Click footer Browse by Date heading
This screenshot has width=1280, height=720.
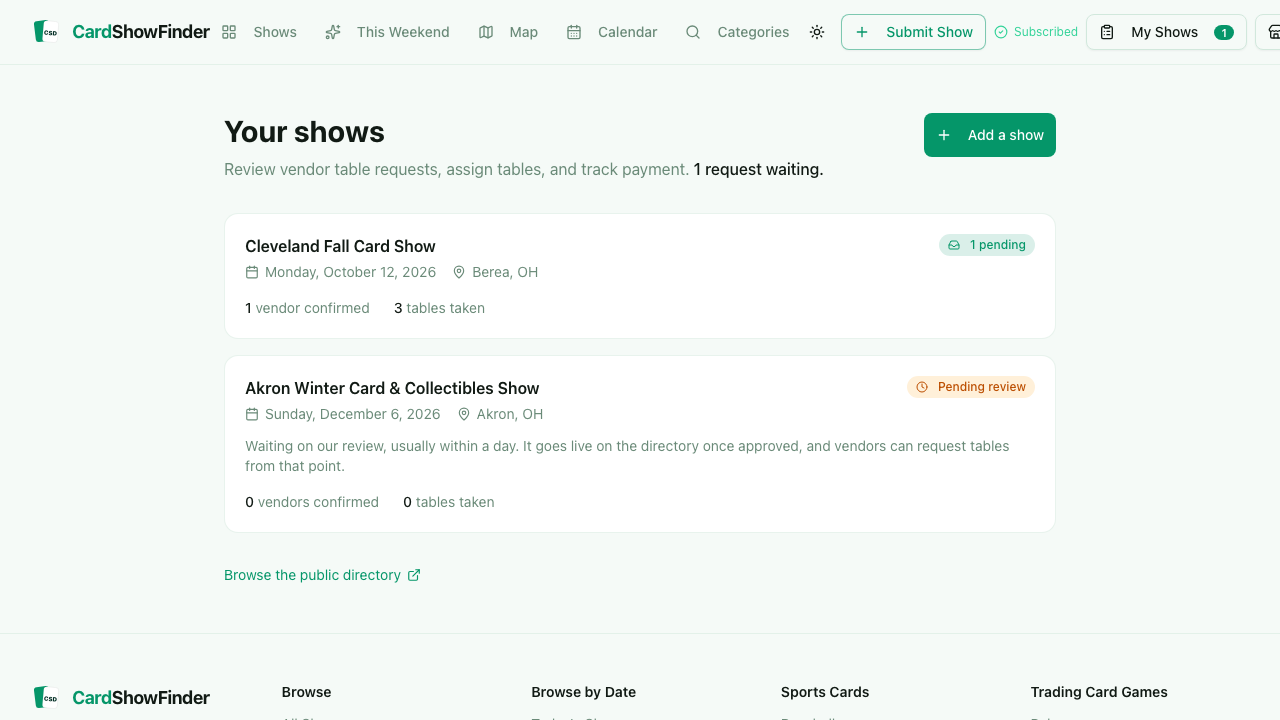point(584,692)
